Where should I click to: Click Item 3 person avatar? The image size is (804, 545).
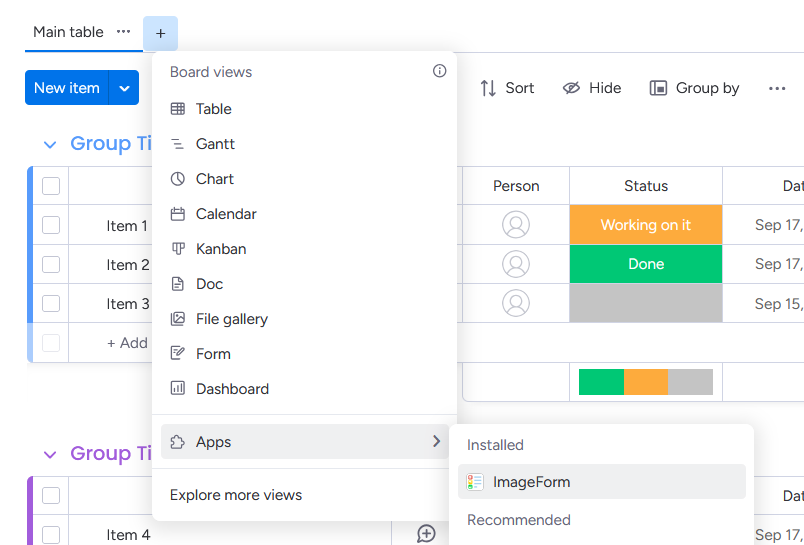[516, 303]
